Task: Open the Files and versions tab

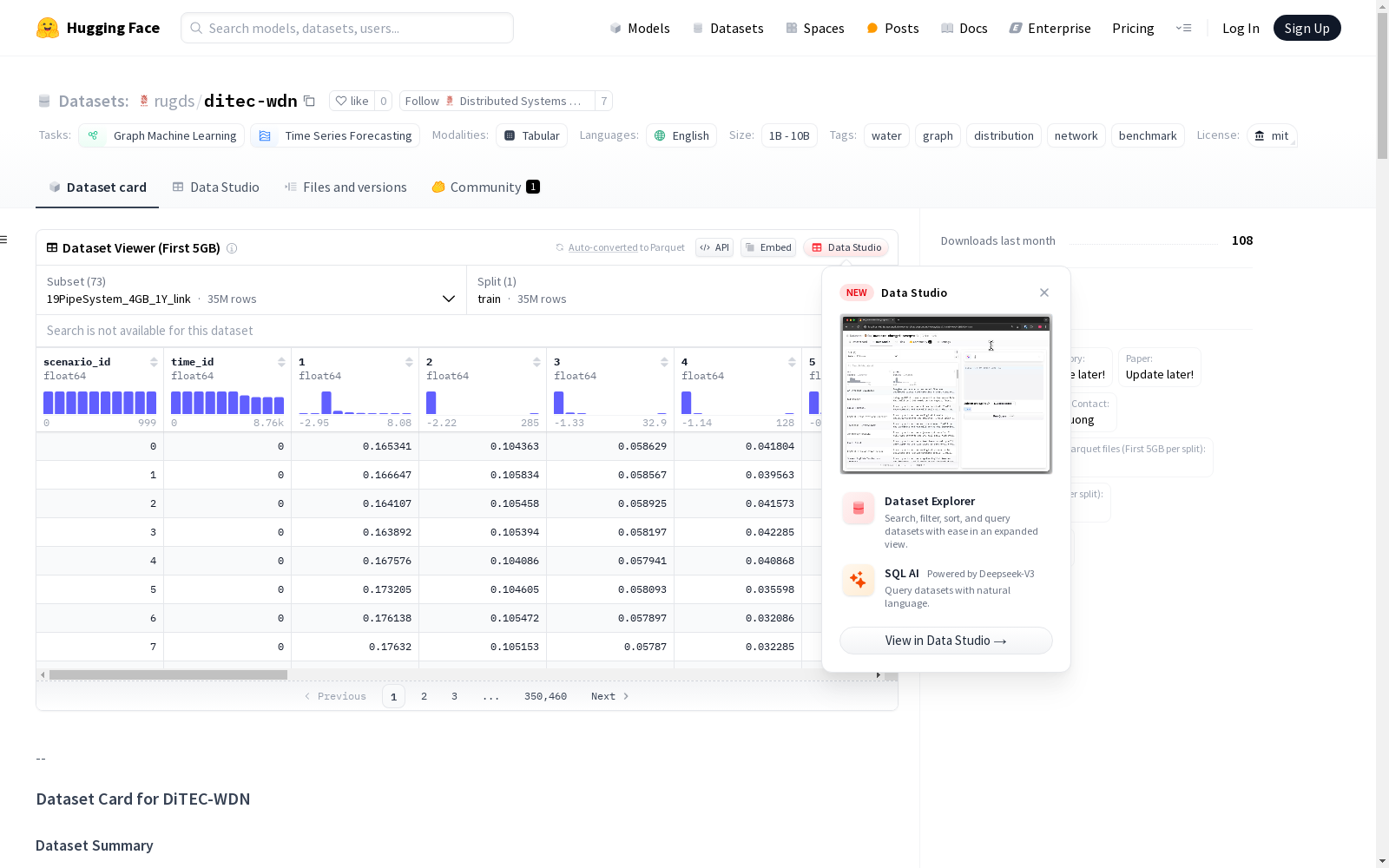Action: coord(346,187)
